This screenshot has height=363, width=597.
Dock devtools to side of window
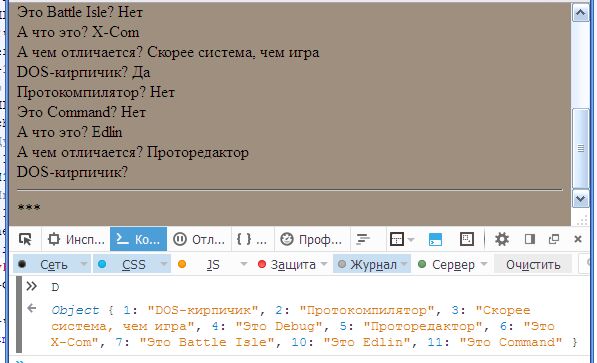[x=530, y=239]
